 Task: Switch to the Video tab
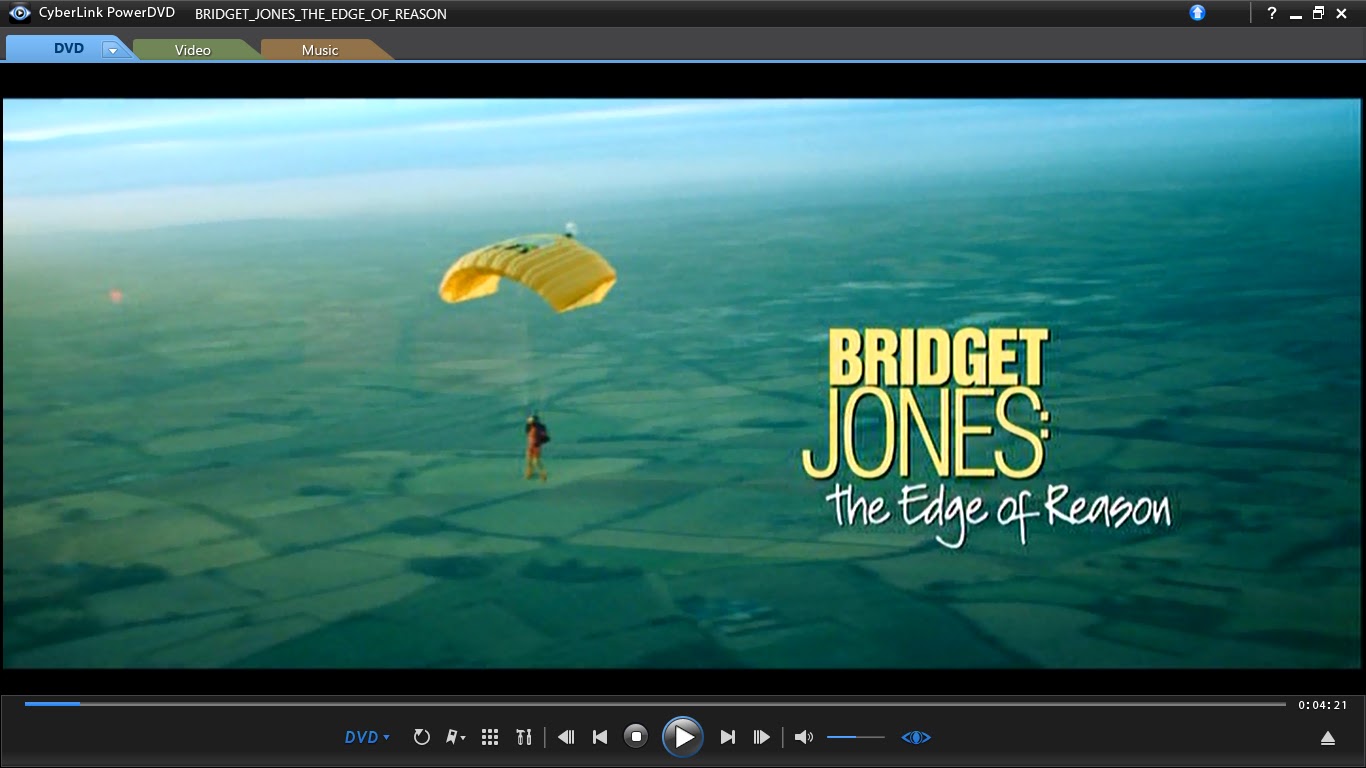[x=193, y=49]
